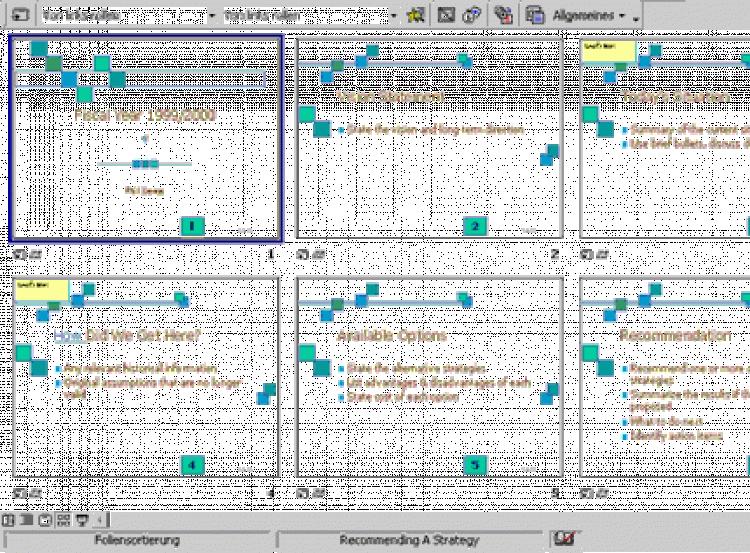
Task: Click Recommending A Strategy in the status bar
Action: click(x=409, y=540)
